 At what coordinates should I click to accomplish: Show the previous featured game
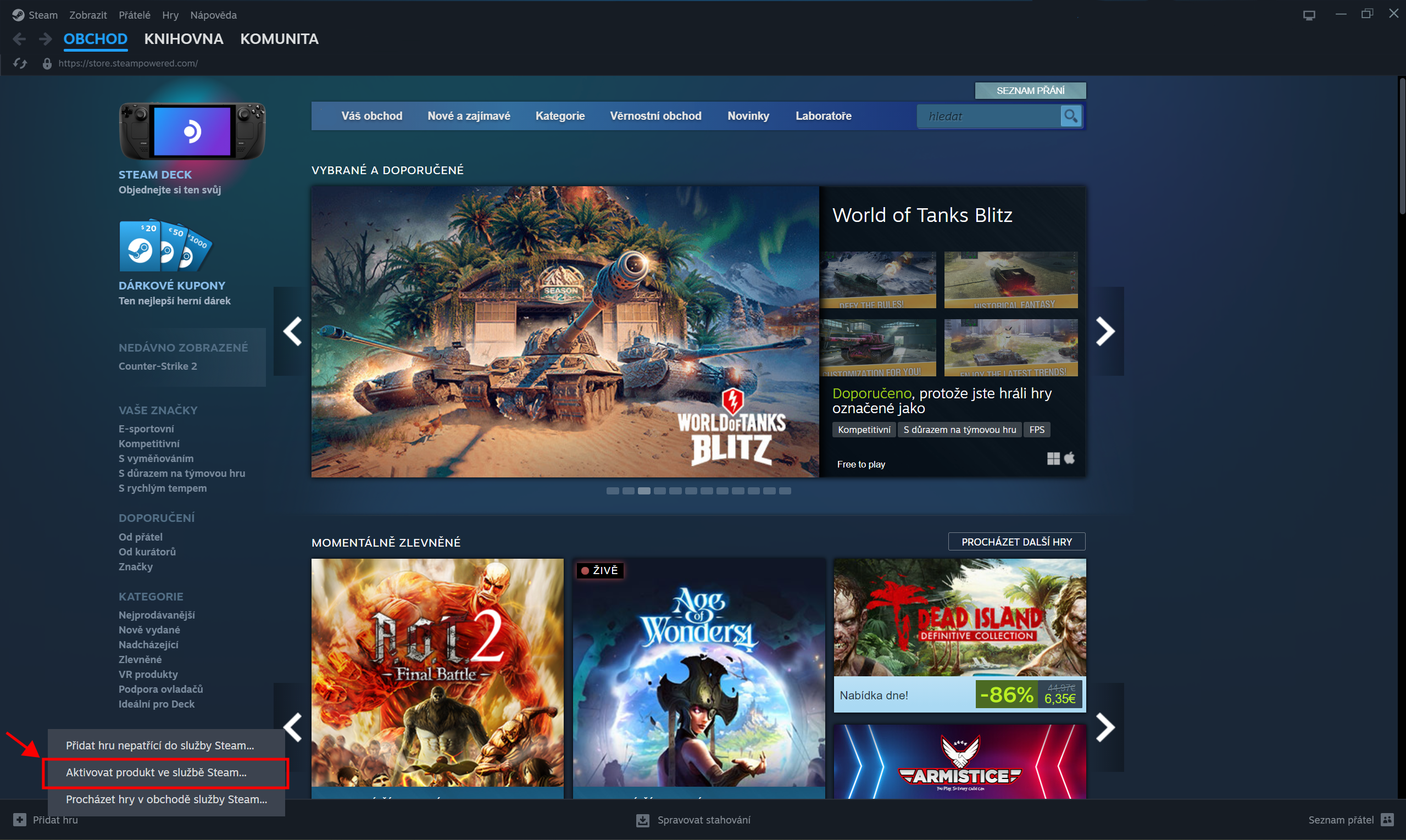[292, 331]
